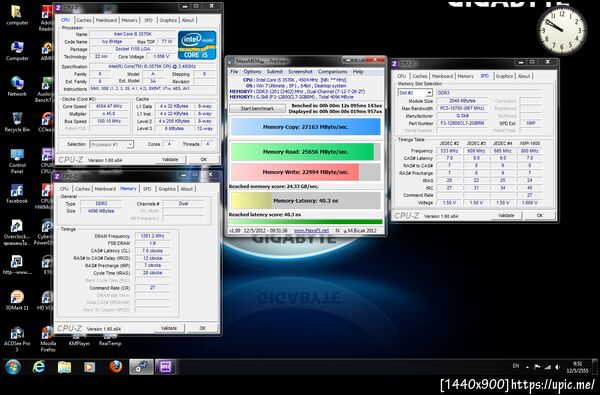Screen dimensions: 600x395
Task: Open the Overclock... desktop shortcut
Action: point(17,232)
